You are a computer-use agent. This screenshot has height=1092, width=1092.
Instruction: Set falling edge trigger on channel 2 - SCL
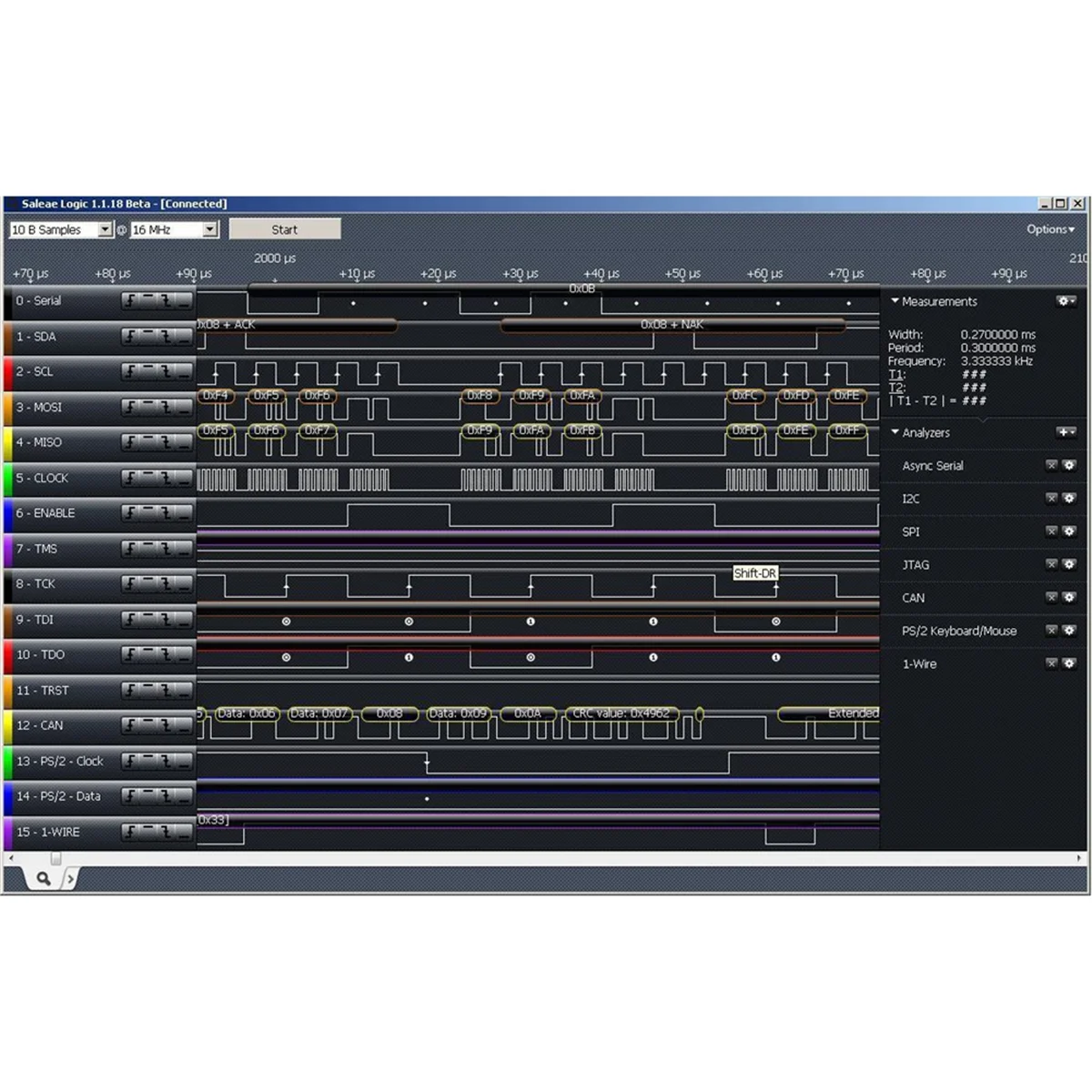pos(166,371)
